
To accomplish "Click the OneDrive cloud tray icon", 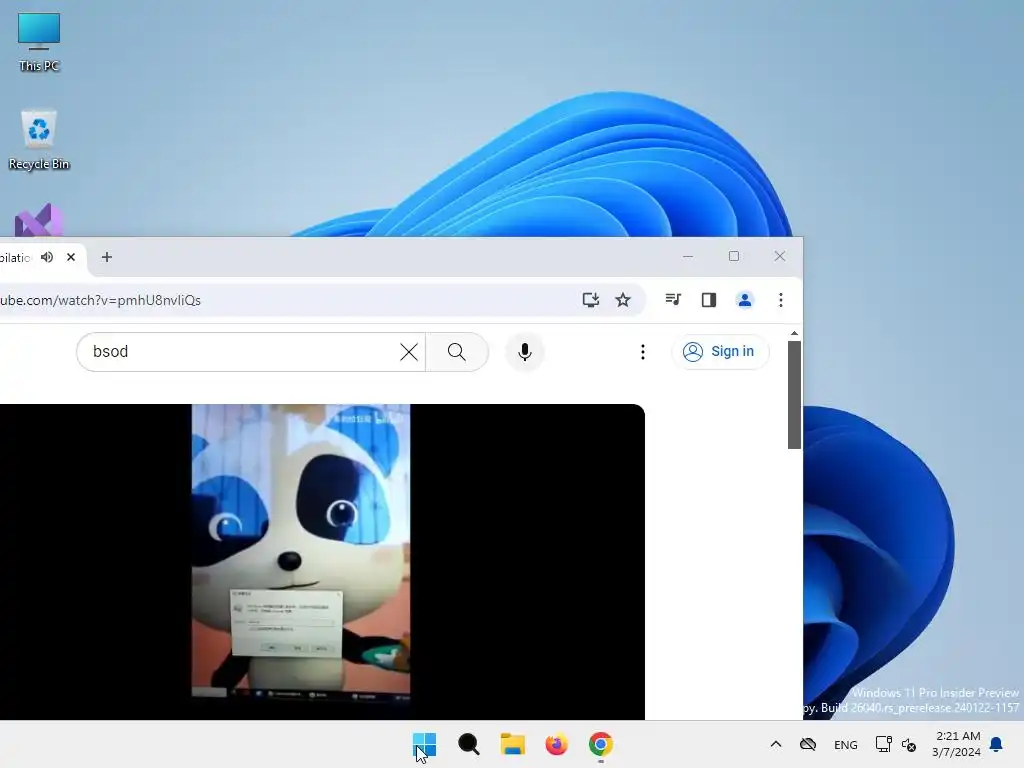I will point(808,744).
